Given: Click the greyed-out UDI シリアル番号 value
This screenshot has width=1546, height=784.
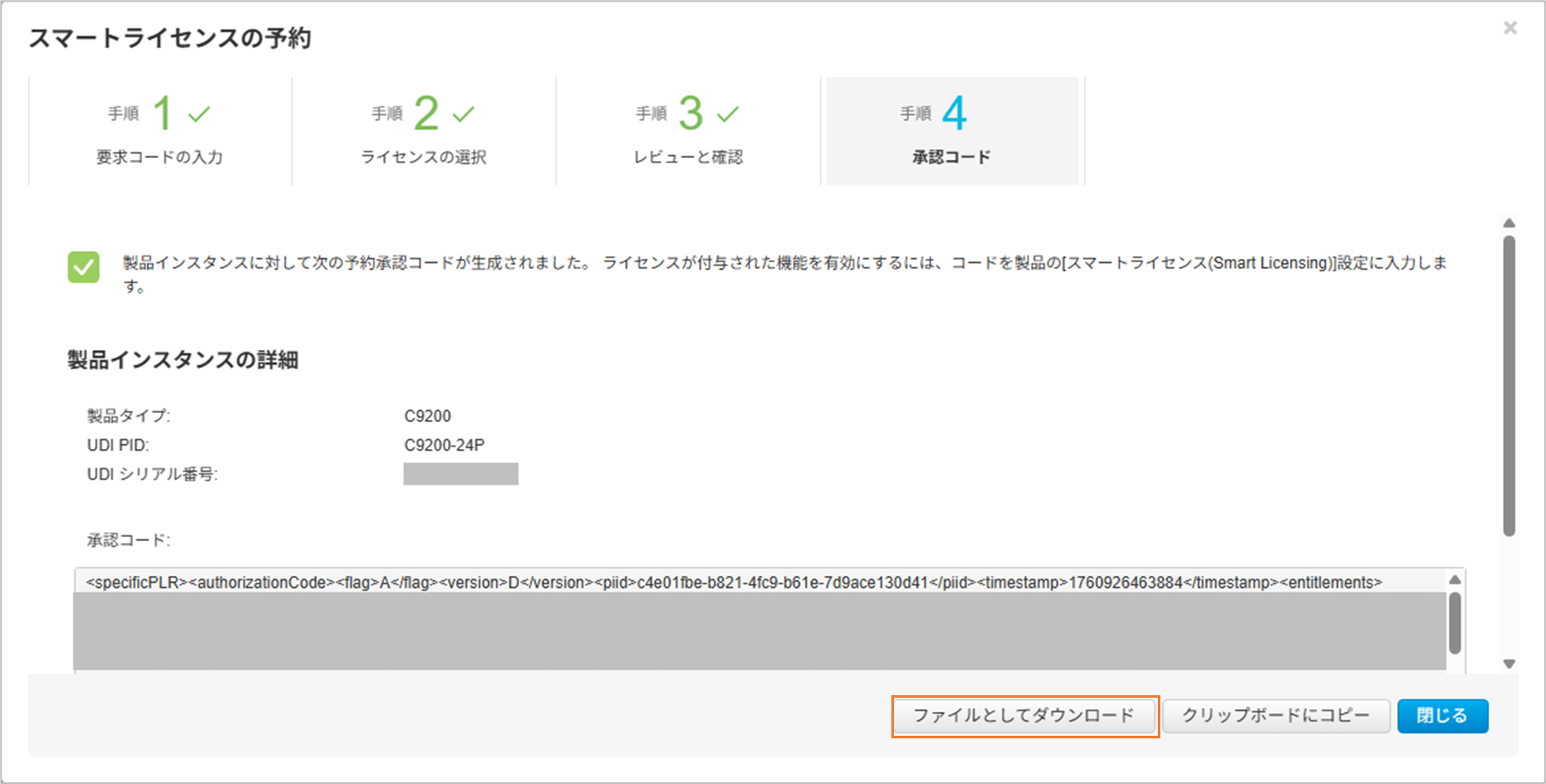Looking at the screenshot, I should [461, 474].
